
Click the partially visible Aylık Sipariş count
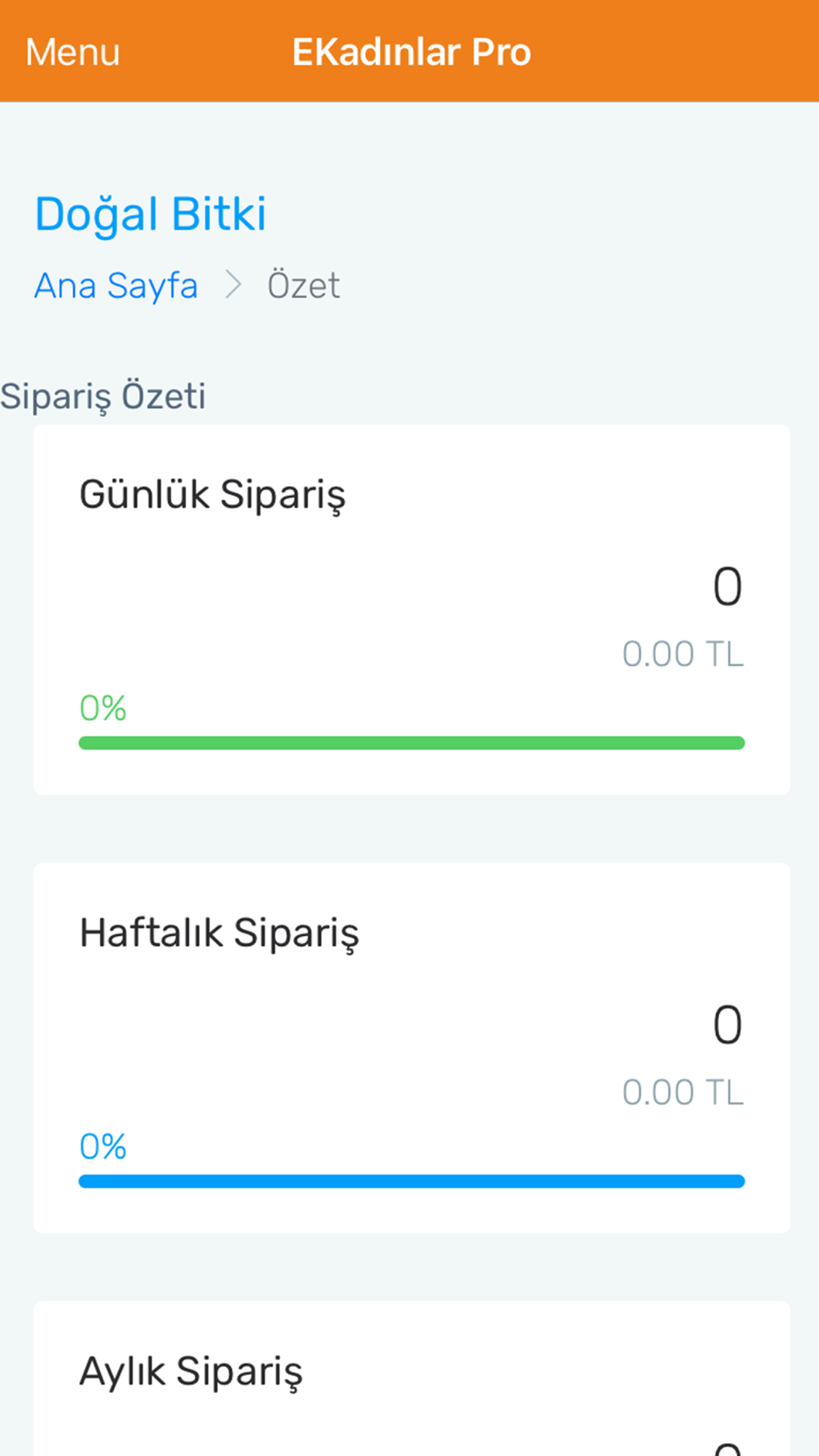(x=727, y=1448)
